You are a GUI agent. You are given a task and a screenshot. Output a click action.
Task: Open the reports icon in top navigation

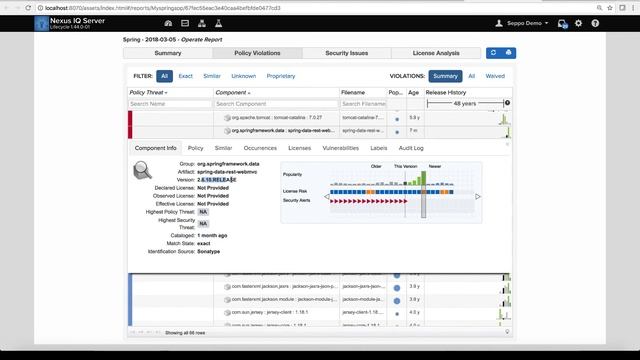click(x=185, y=23)
